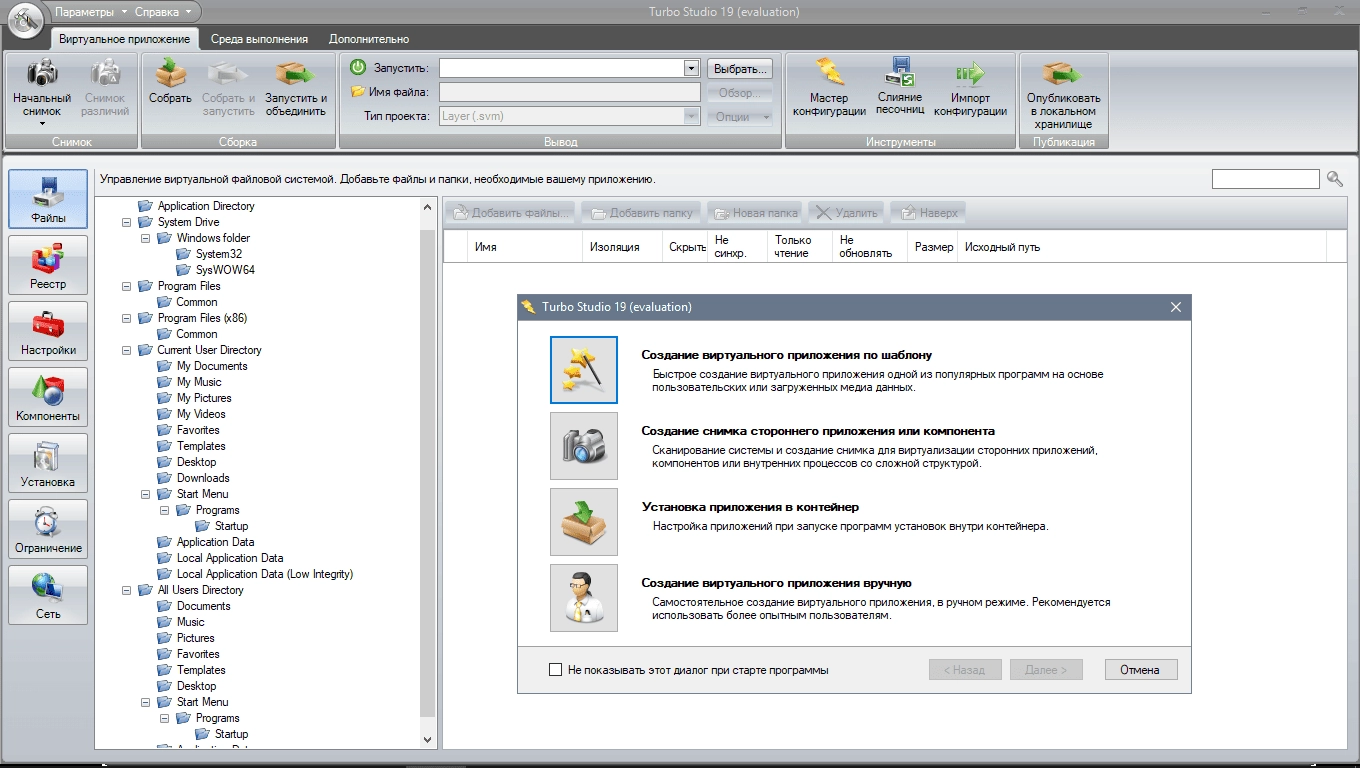Image resolution: width=1360 pixels, height=768 pixels.
Task: Tick Не показывать этот диалог checkbox
Action: [x=556, y=670]
